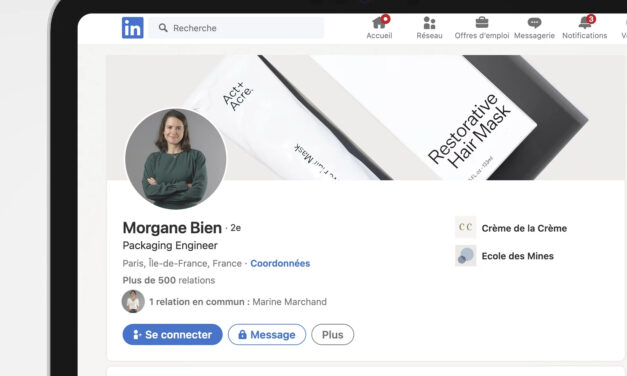Click the name Morgane Bien
This screenshot has width=627, height=376.
[172, 228]
